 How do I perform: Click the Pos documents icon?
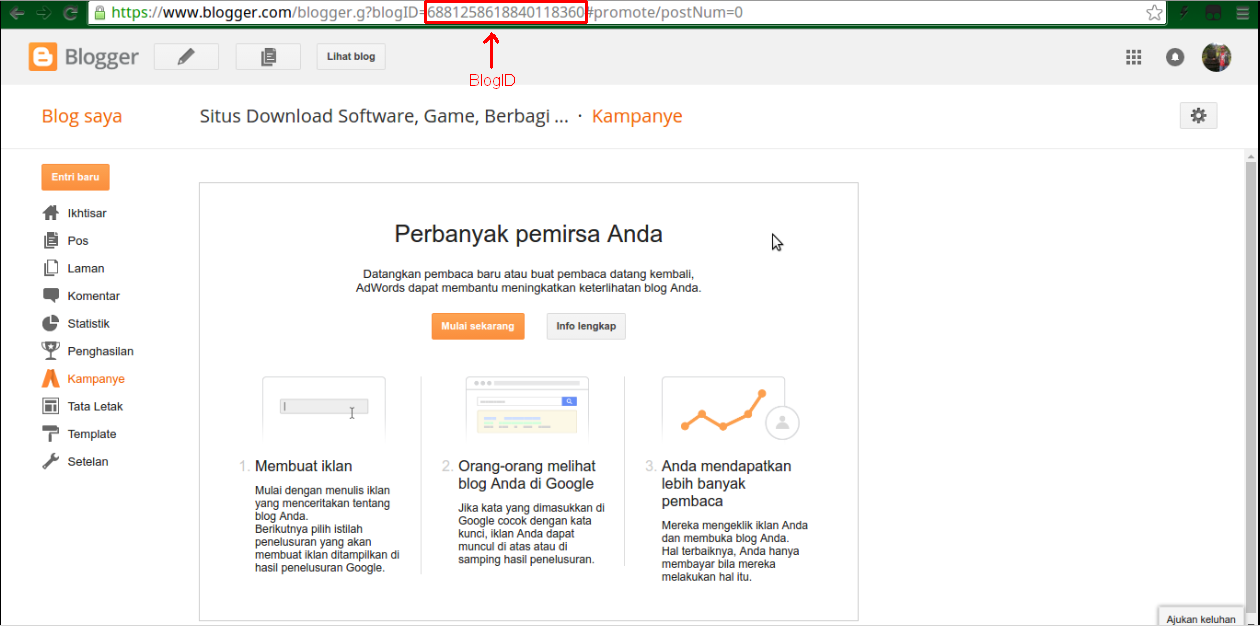click(51, 241)
